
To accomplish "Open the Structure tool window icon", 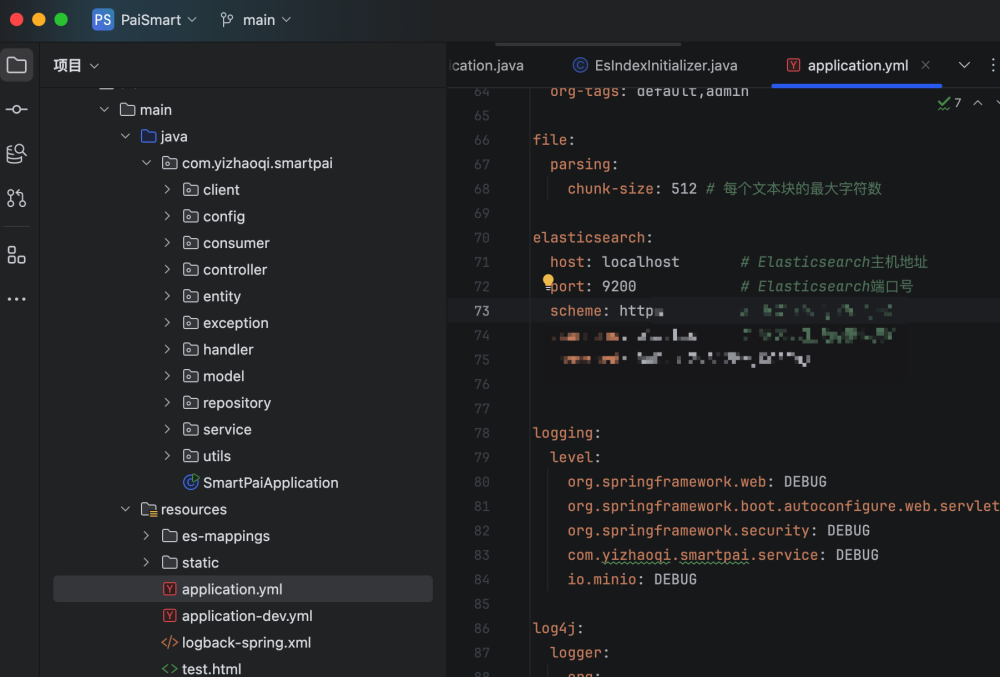I will (x=17, y=255).
